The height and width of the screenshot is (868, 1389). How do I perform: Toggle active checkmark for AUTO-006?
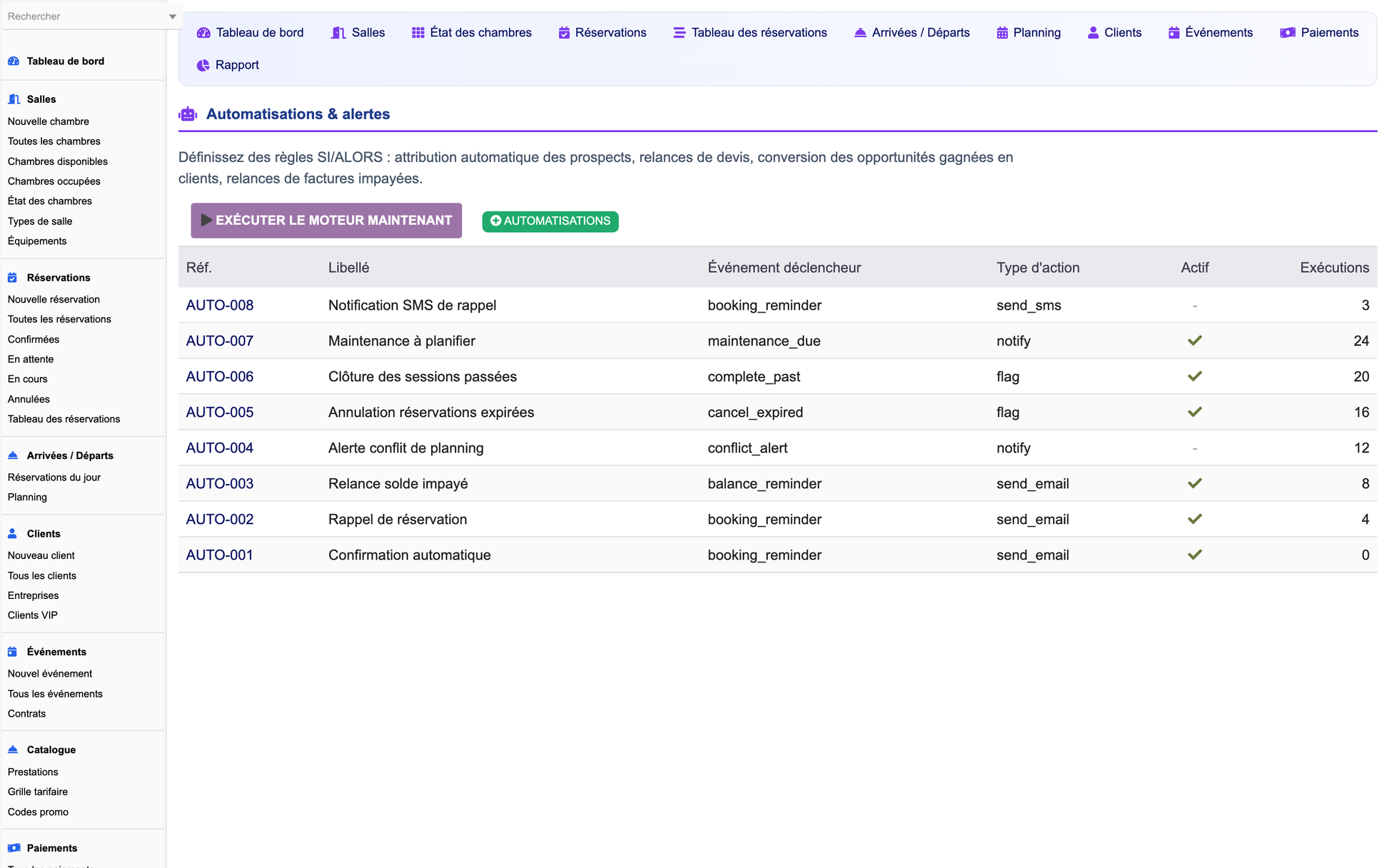pyautogui.click(x=1195, y=377)
